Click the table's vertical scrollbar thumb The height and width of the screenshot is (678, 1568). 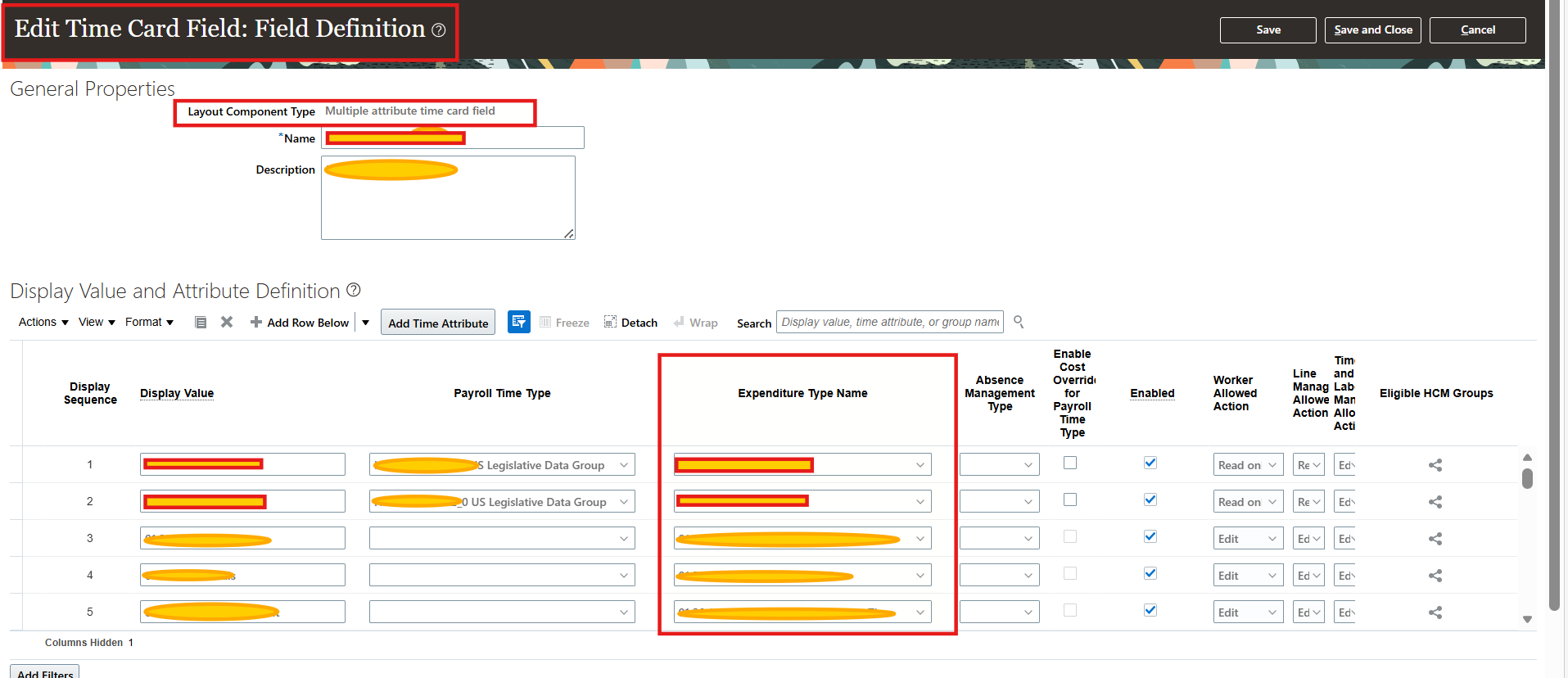(x=1527, y=478)
